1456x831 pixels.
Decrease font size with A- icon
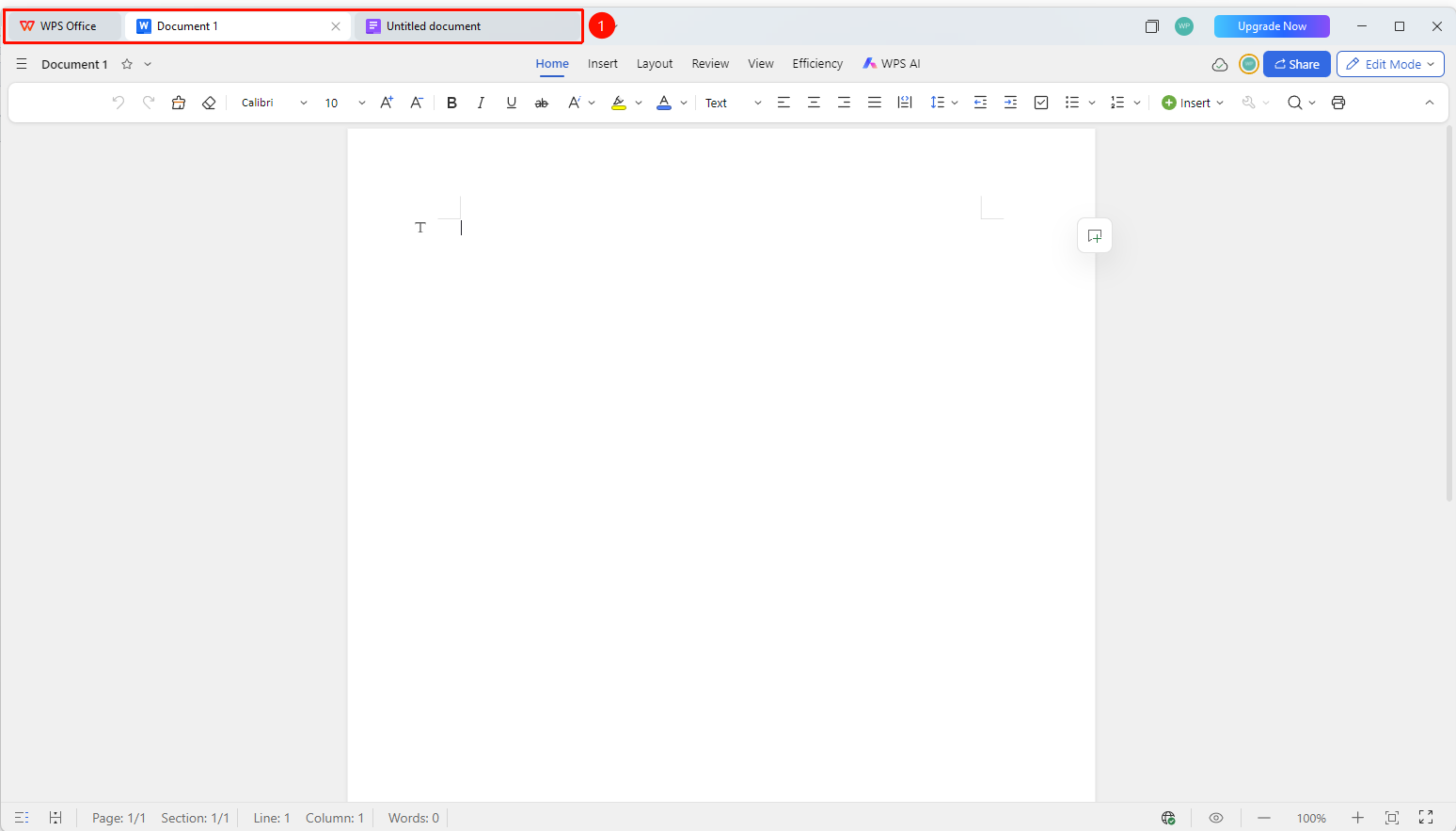(x=417, y=103)
